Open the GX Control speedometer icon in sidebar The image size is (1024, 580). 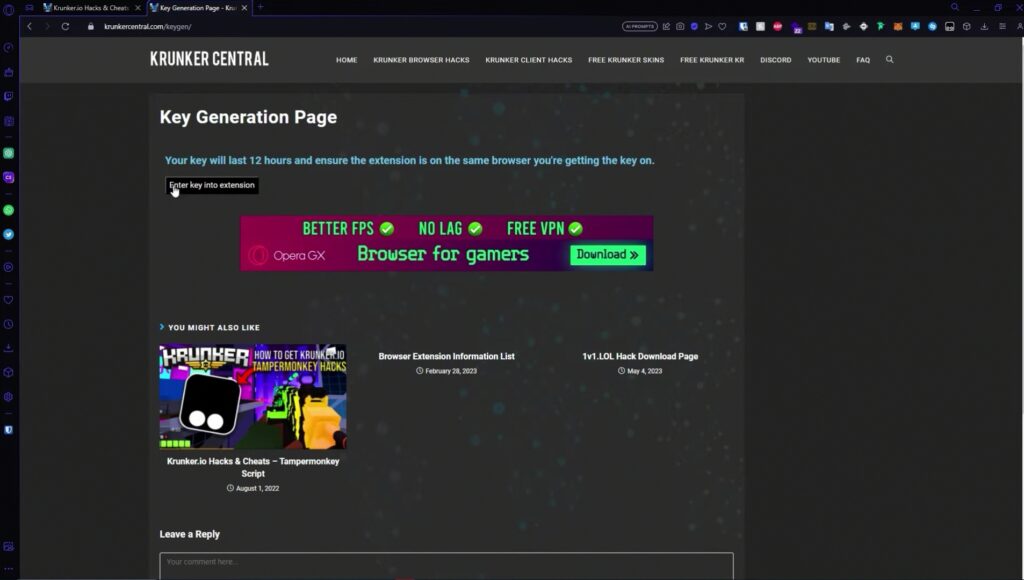point(8,48)
